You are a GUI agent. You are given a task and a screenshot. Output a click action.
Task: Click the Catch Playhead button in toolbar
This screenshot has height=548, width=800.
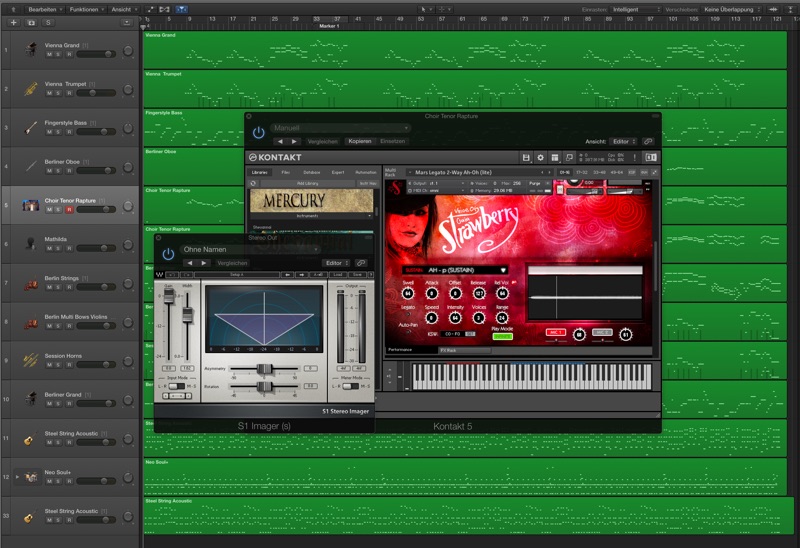tap(182, 9)
